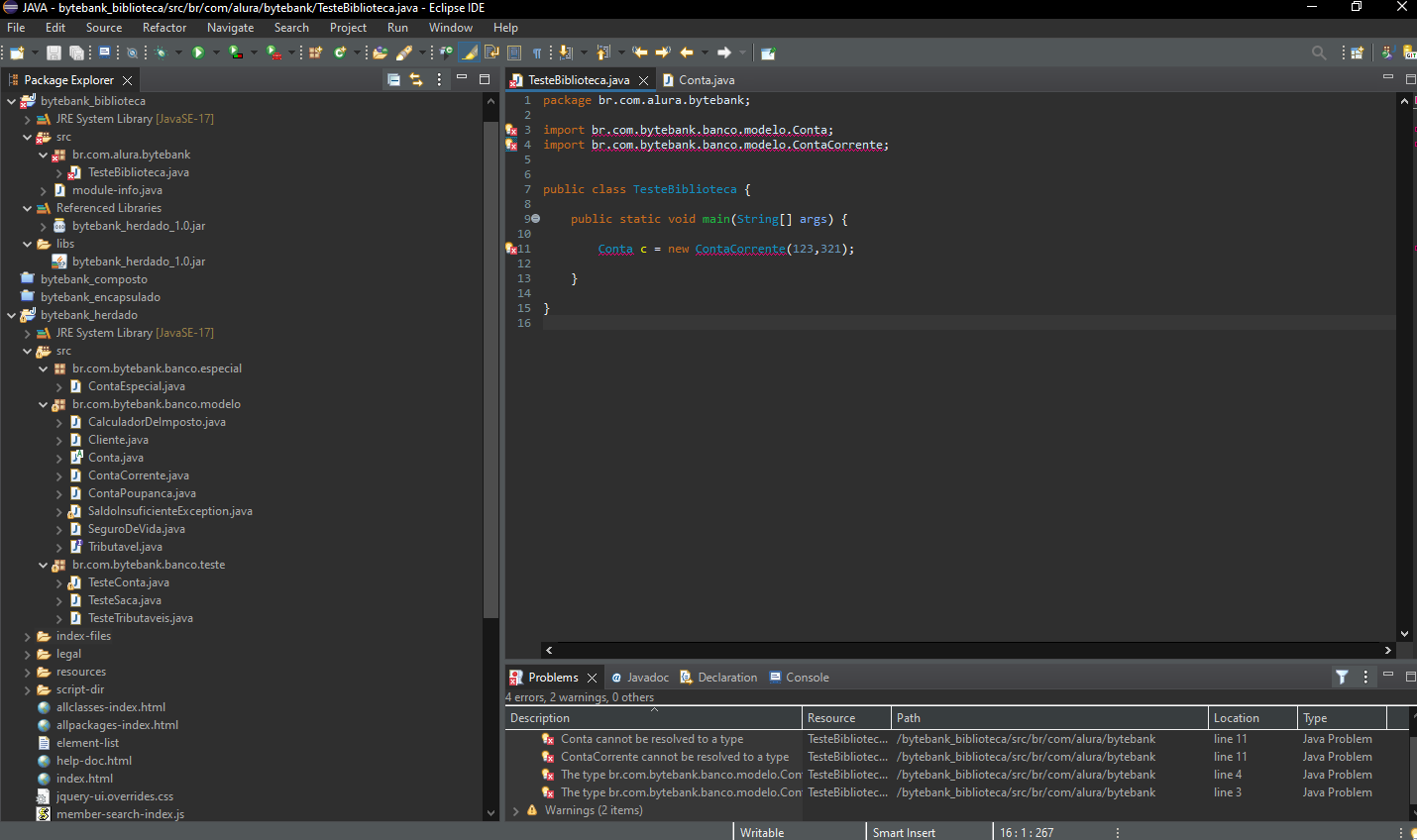The height and width of the screenshot is (840, 1417).
Task: Switch to the Conta.java editor tab
Action: [x=699, y=79]
